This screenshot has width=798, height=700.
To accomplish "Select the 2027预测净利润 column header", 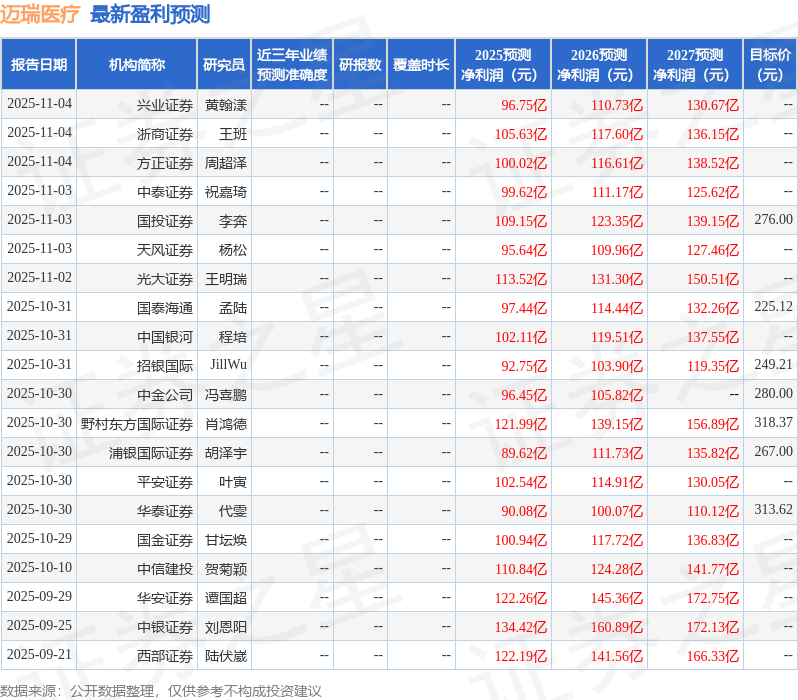I will point(695,65).
